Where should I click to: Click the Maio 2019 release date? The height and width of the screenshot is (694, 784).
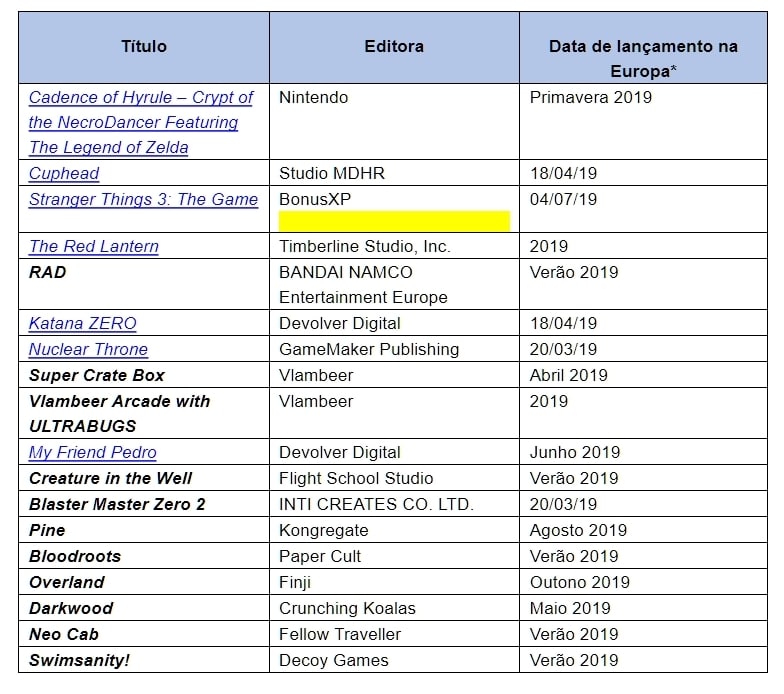[570, 608]
